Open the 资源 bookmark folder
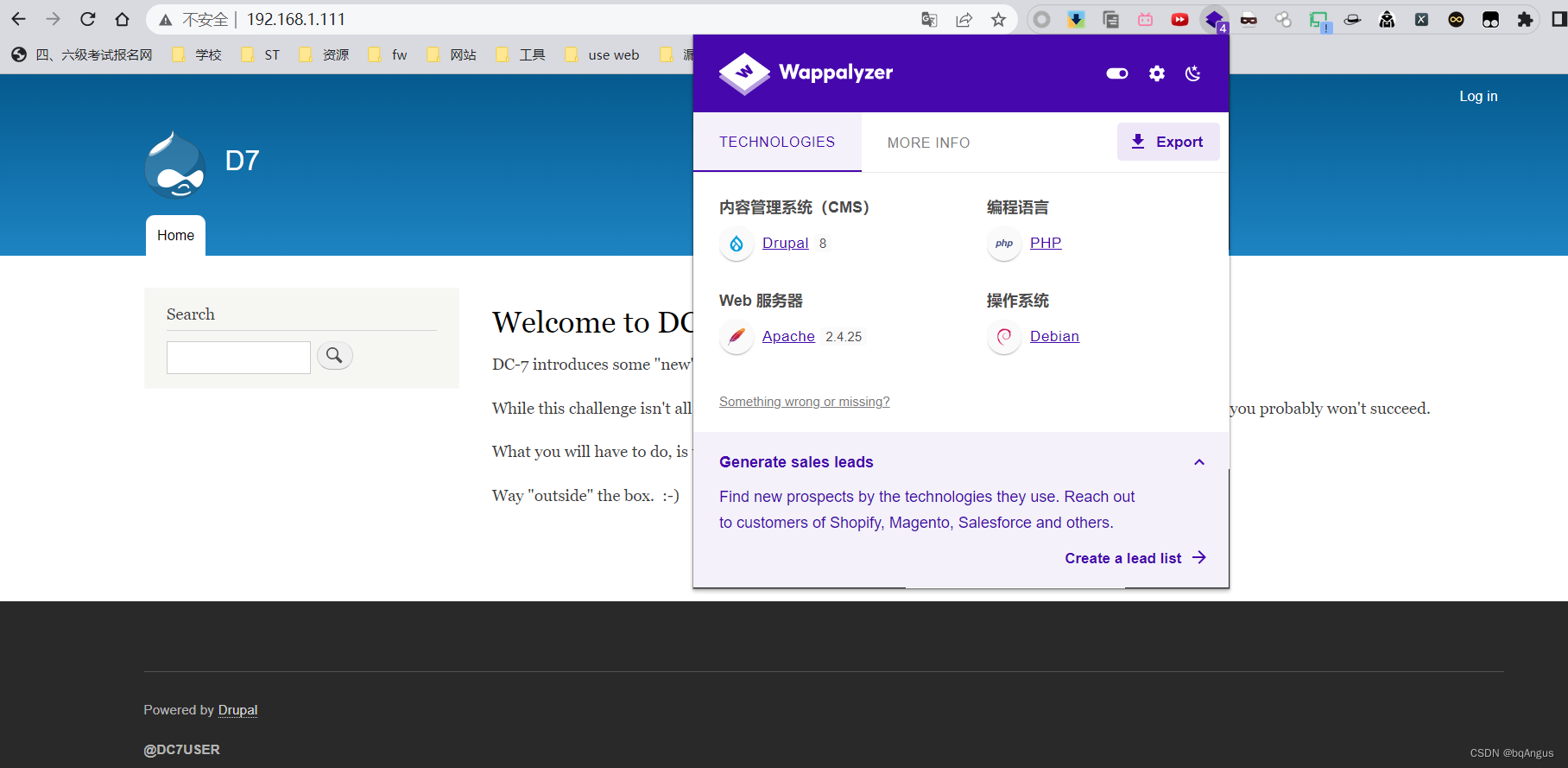The height and width of the screenshot is (768, 1568). point(324,54)
